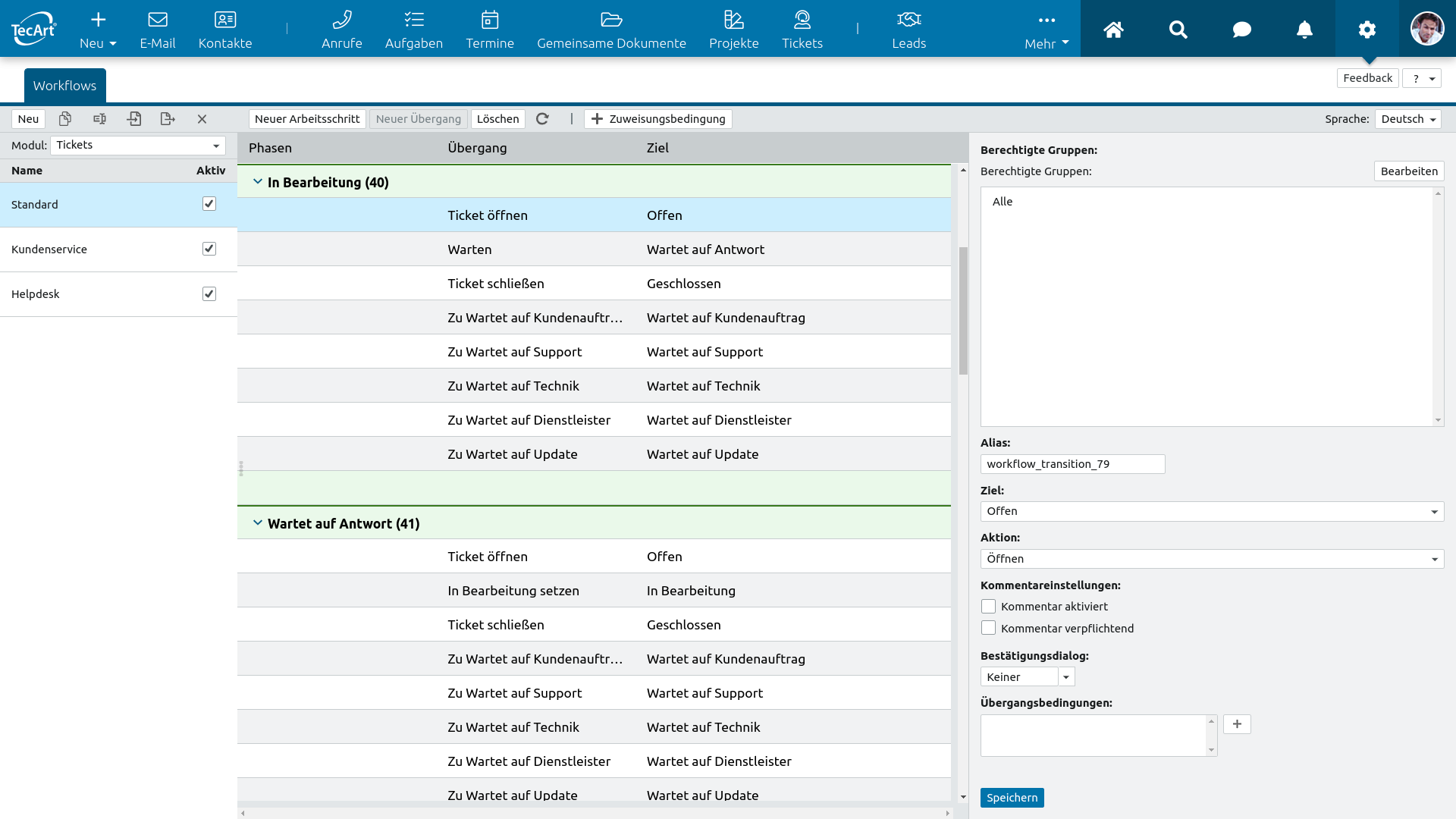Click the export workflow icon
The height and width of the screenshot is (819, 1456).
[x=168, y=119]
